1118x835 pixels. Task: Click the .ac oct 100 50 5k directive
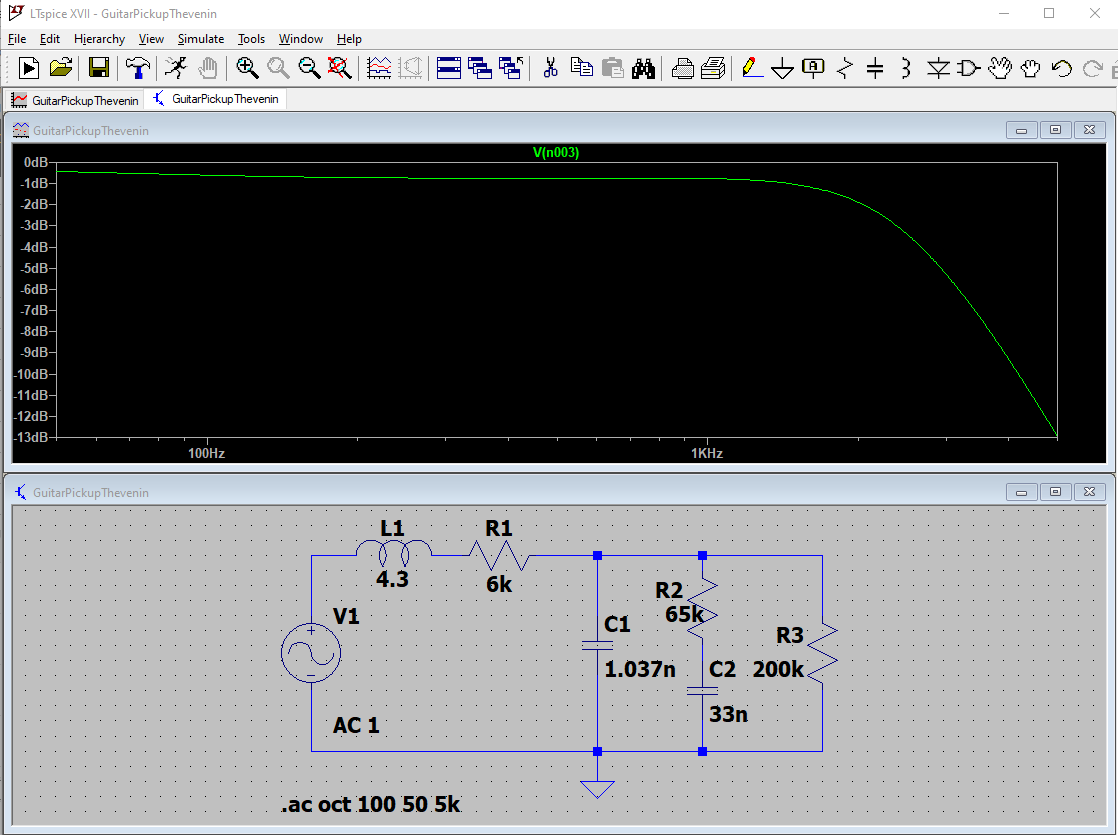pos(371,805)
